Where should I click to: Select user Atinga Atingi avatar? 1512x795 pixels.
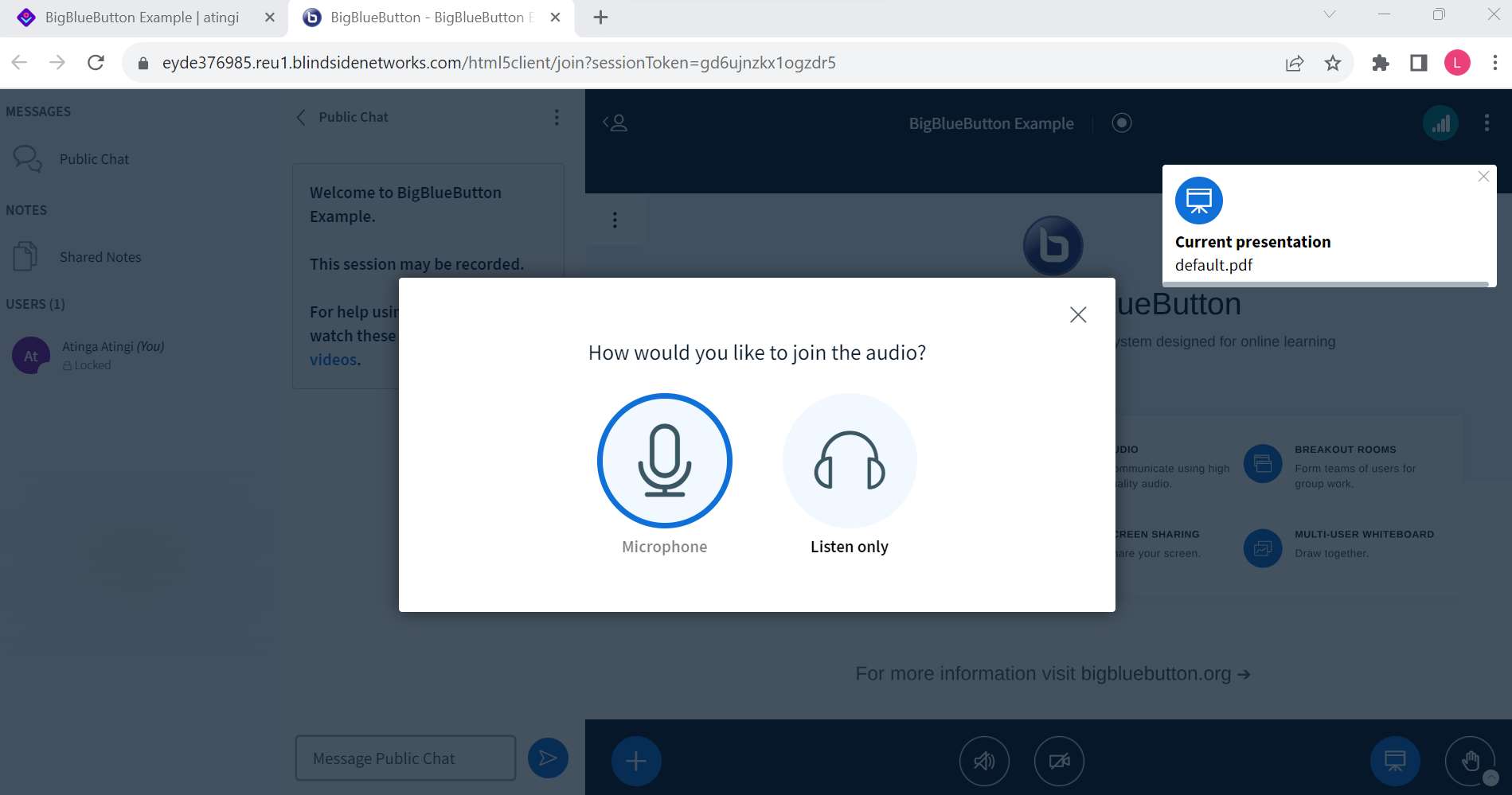coord(31,356)
